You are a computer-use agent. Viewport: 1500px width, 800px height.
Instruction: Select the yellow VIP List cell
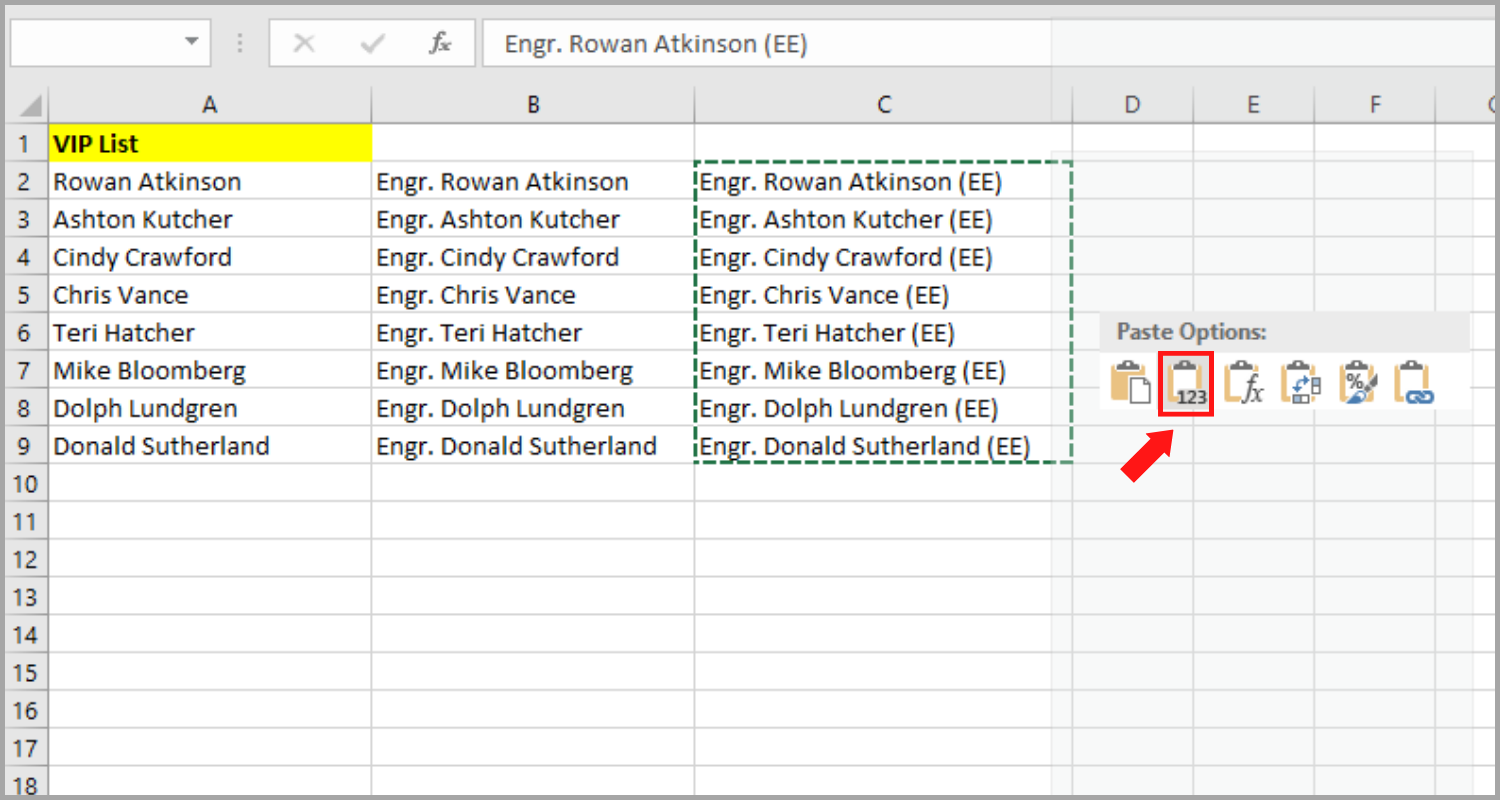coord(209,143)
